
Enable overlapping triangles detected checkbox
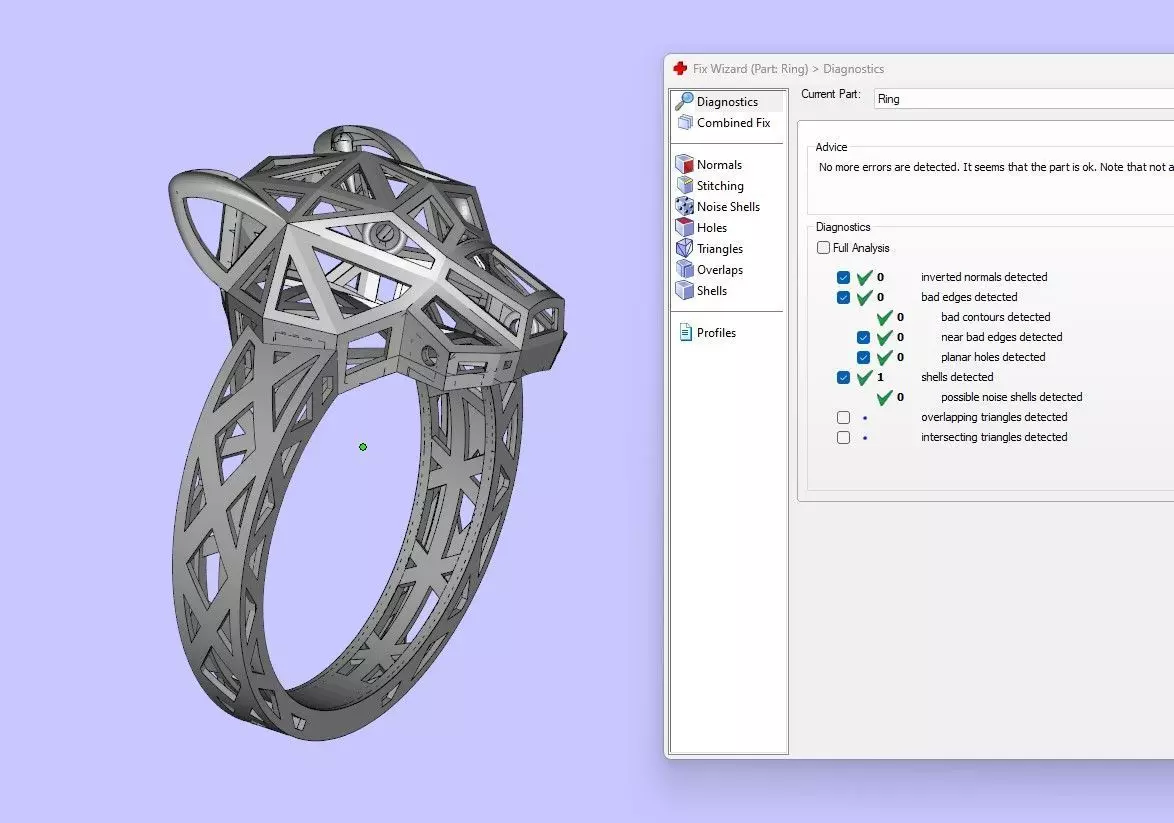(843, 417)
